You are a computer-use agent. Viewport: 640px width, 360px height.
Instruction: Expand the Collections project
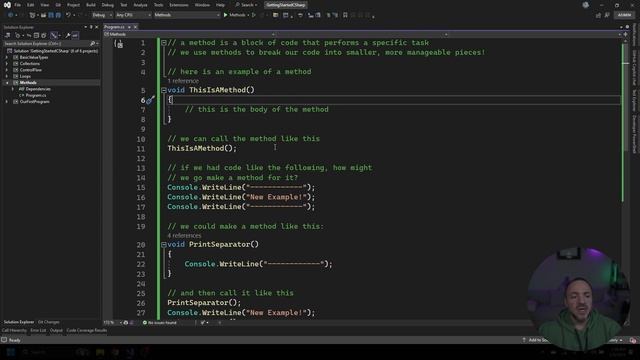7,64
